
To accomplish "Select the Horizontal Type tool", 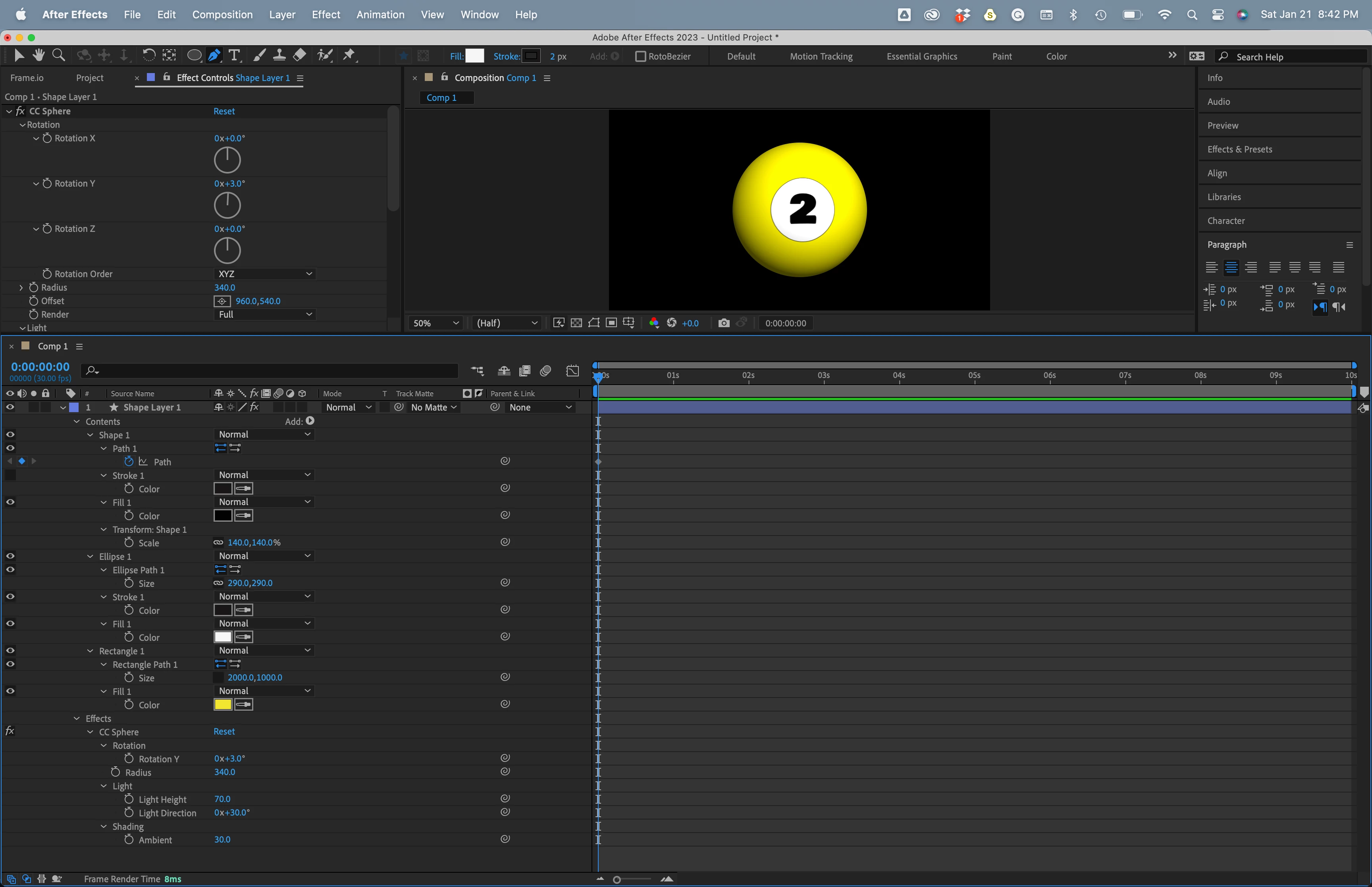I will coord(234,55).
